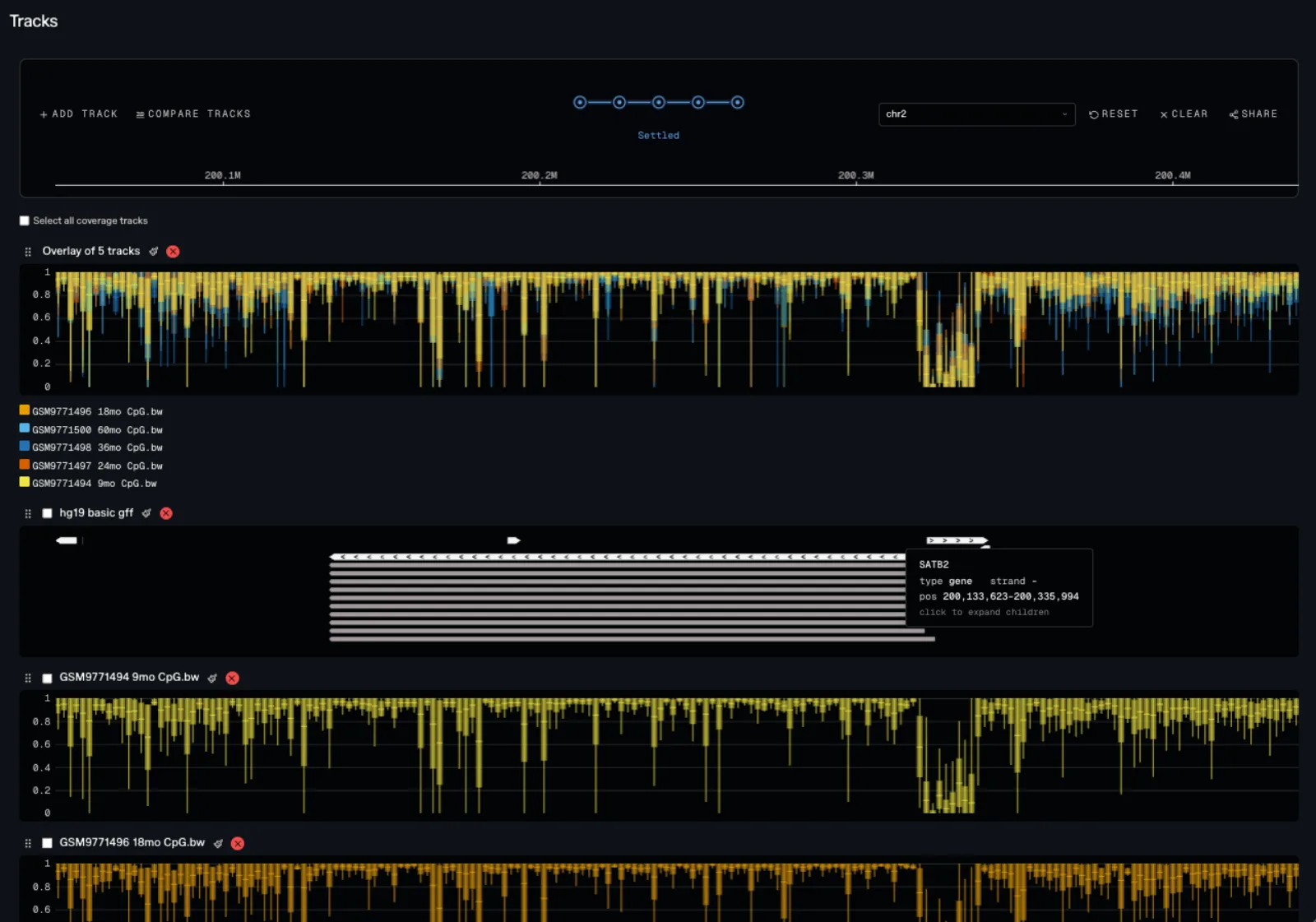The width and height of the screenshot is (1316, 922).
Task: Open style settings for GSM9771494 9mo track
Action: point(212,679)
